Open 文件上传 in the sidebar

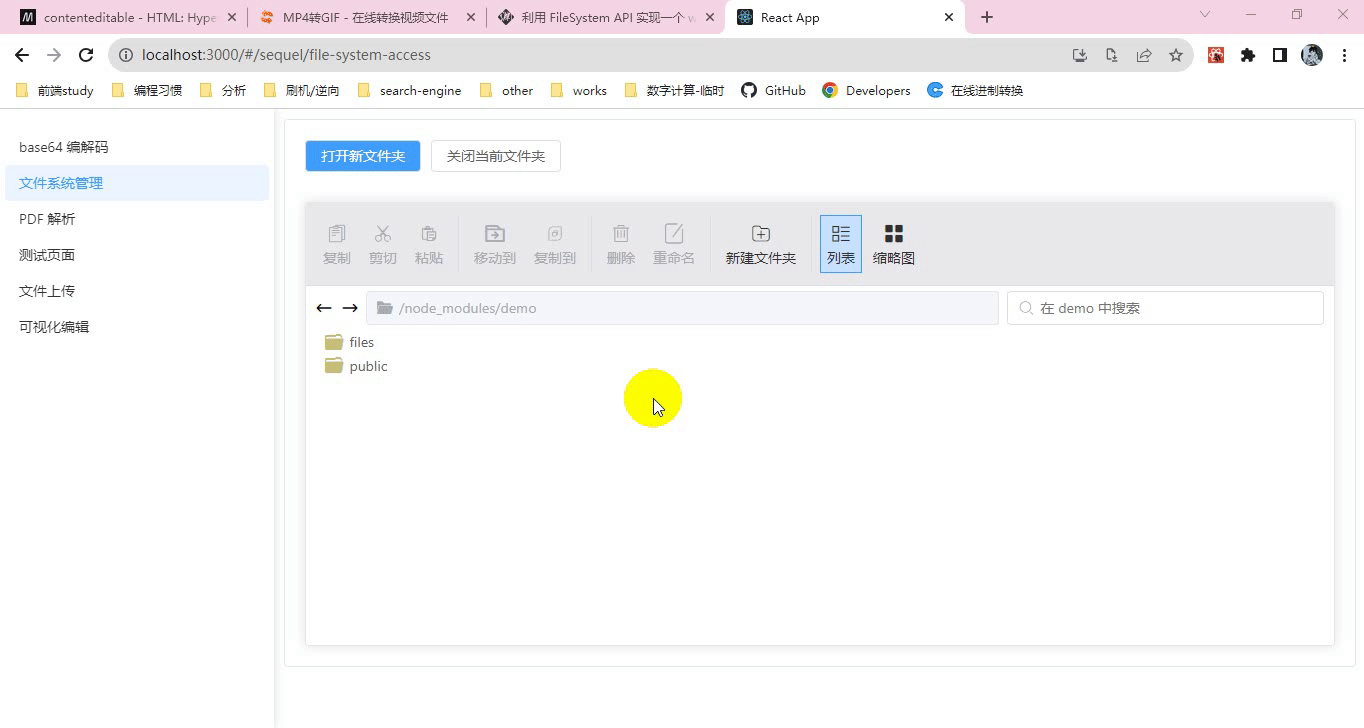pyautogui.click(x=137, y=291)
